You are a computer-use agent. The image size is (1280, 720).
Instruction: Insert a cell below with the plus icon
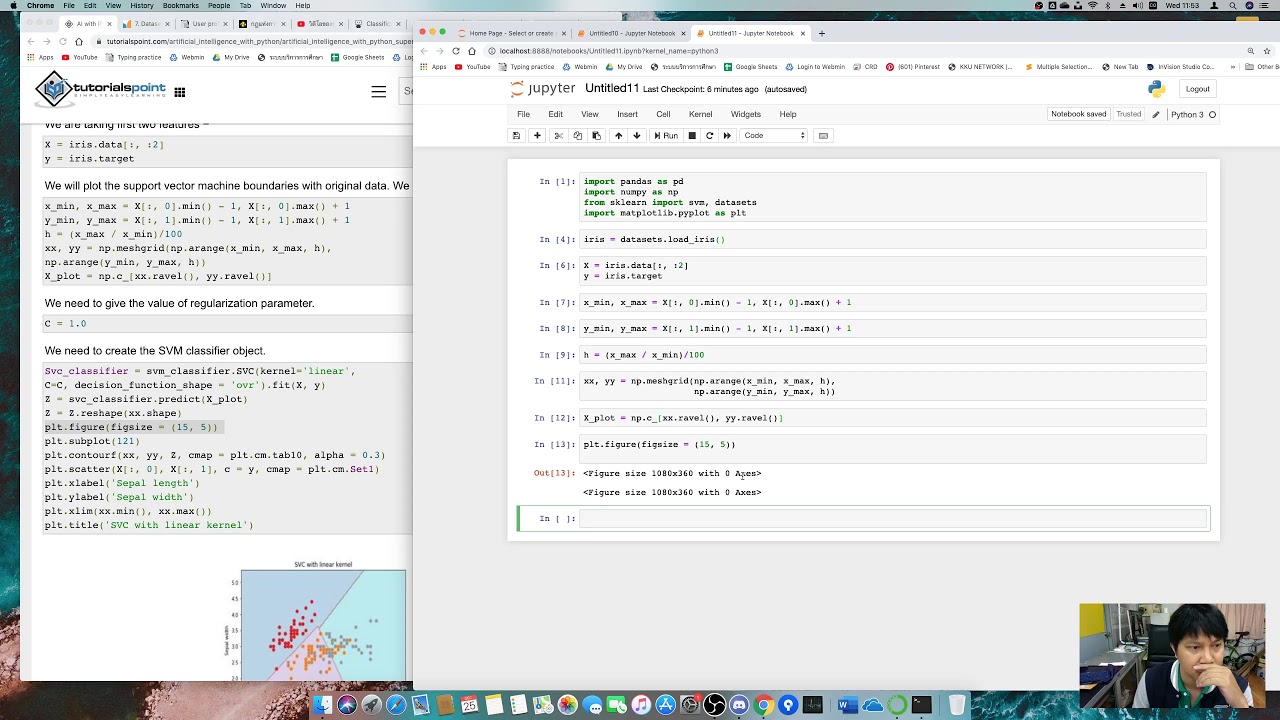(537, 135)
